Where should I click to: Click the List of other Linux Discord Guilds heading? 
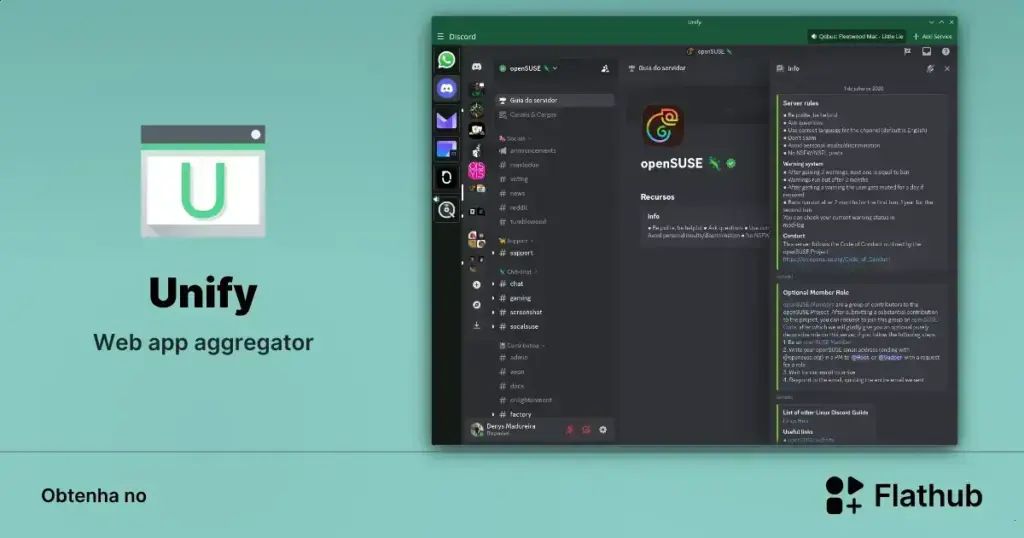[825, 413]
